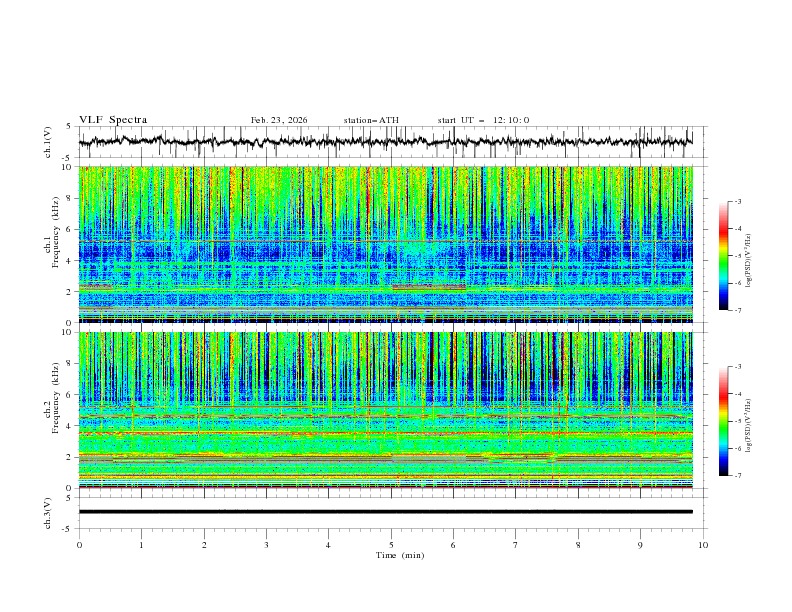Screen dimensions: 792x612
Task: Click the "-5" tick on ch.1(V) axis
Action: pos(68,158)
